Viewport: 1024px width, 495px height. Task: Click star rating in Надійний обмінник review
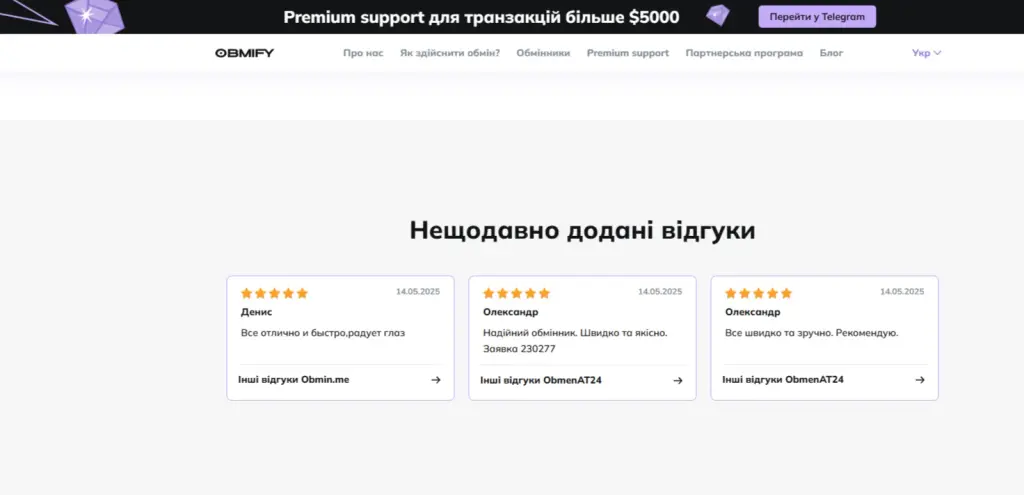point(517,293)
